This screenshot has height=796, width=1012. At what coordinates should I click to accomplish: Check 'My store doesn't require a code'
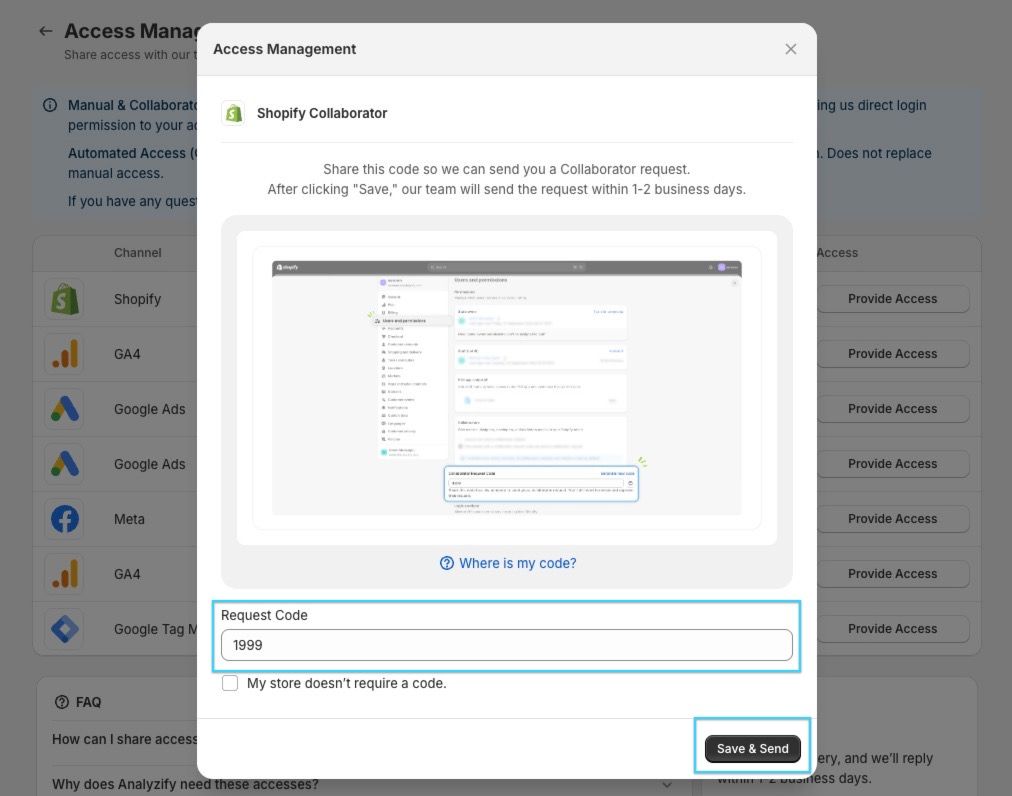click(x=230, y=683)
